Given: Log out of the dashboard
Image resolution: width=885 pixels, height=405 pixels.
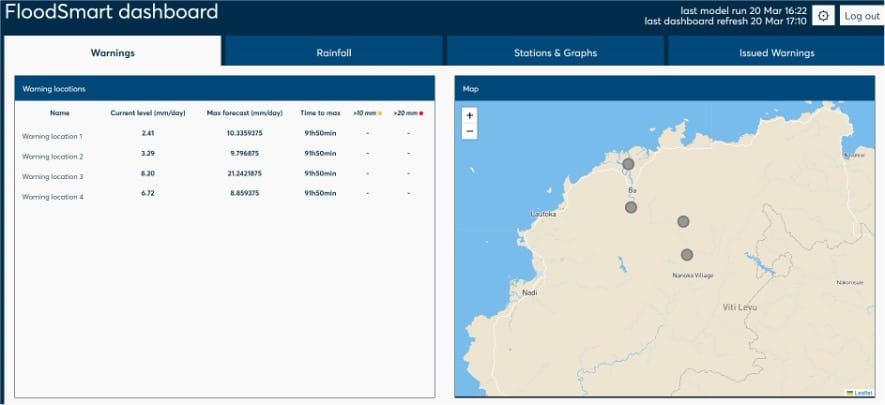Looking at the screenshot, I should click(861, 16).
